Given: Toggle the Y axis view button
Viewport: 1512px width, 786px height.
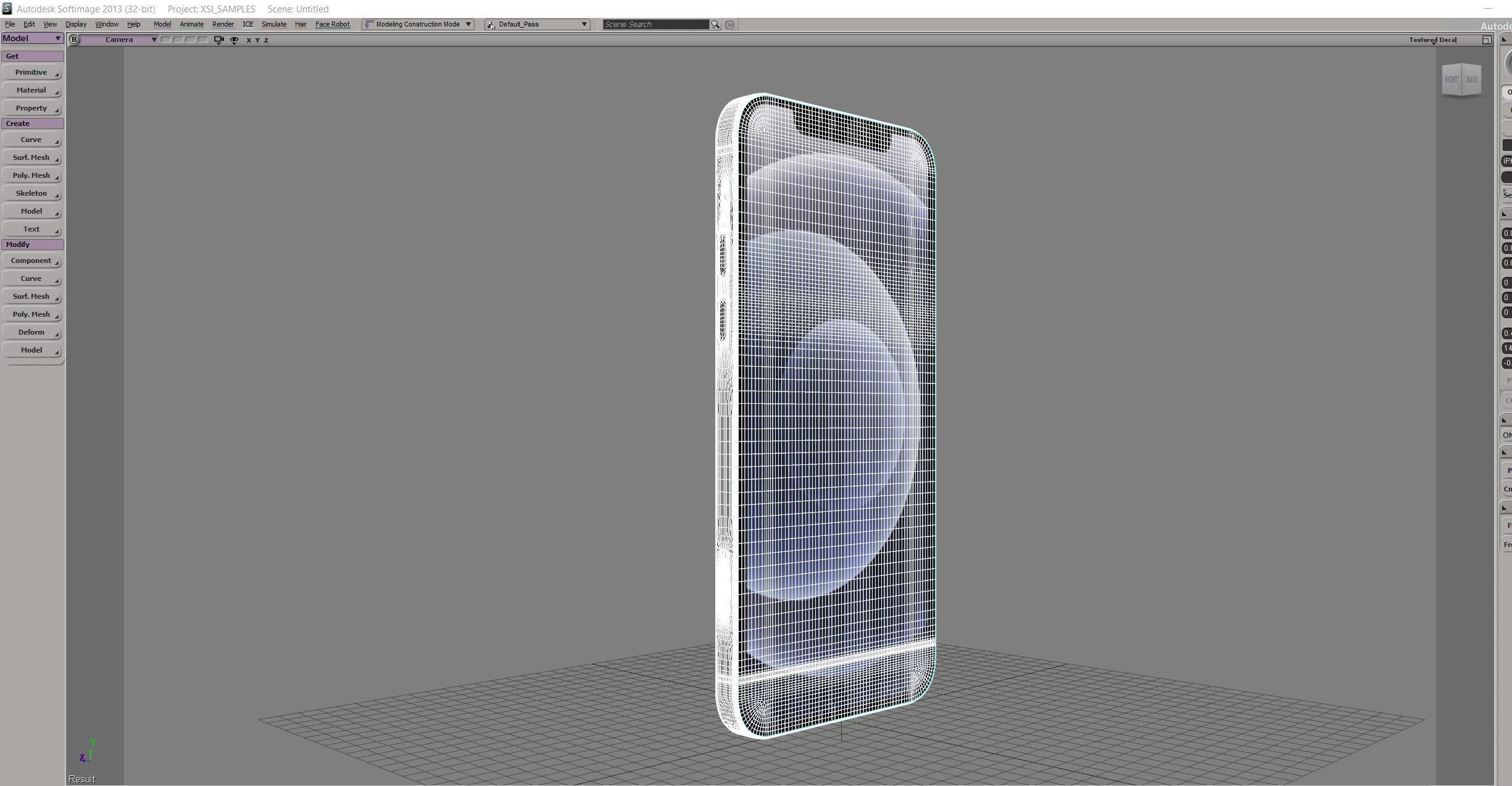Looking at the screenshot, I should (257, 40).
